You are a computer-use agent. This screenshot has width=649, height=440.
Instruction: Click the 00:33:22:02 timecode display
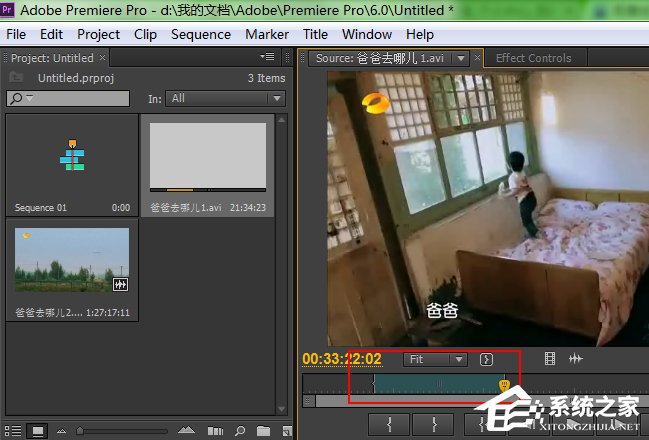tap(342, 359)
